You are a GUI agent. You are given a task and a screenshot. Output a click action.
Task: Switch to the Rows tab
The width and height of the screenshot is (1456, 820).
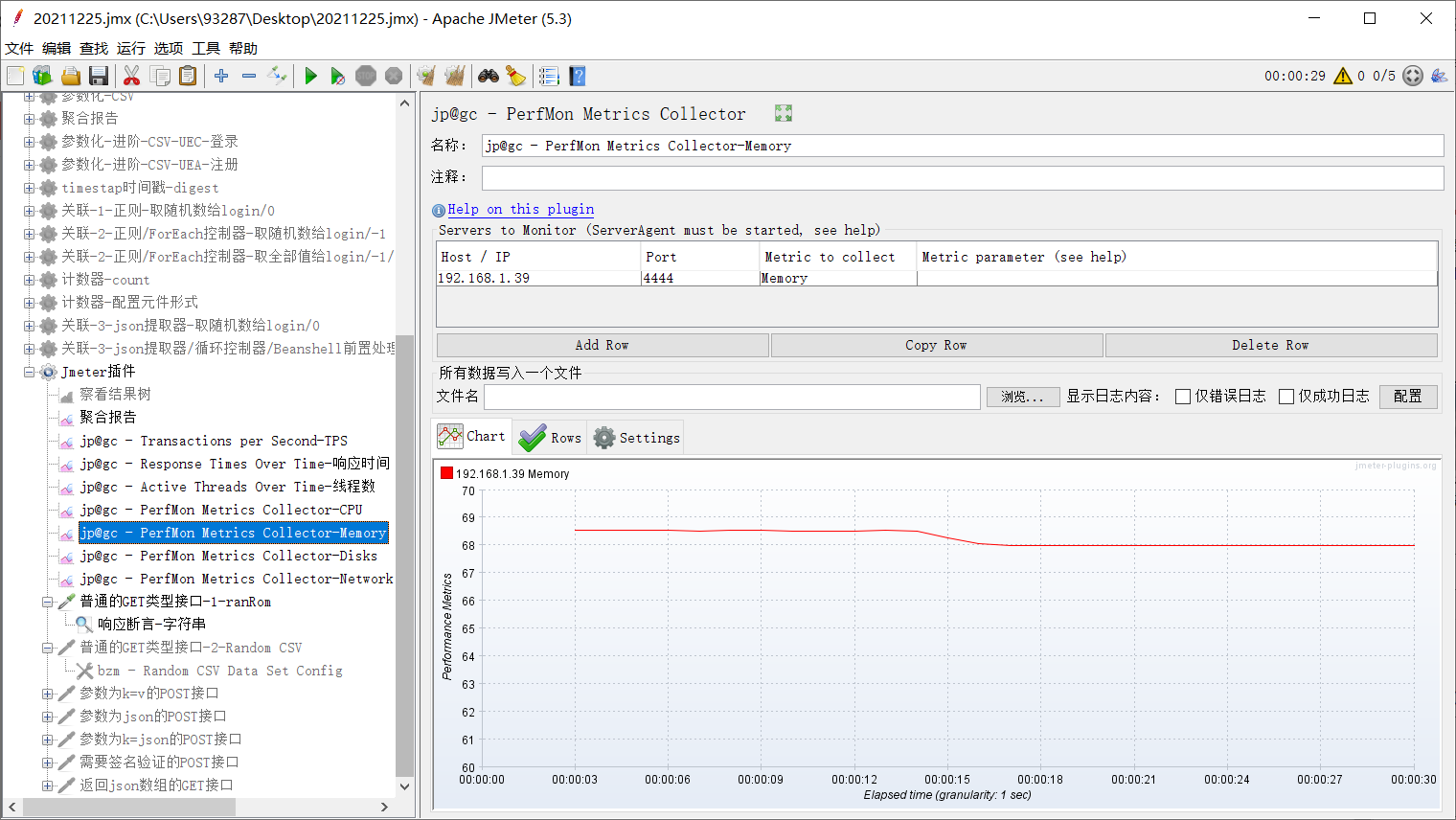pyautogui.click(x=550, y=438)
